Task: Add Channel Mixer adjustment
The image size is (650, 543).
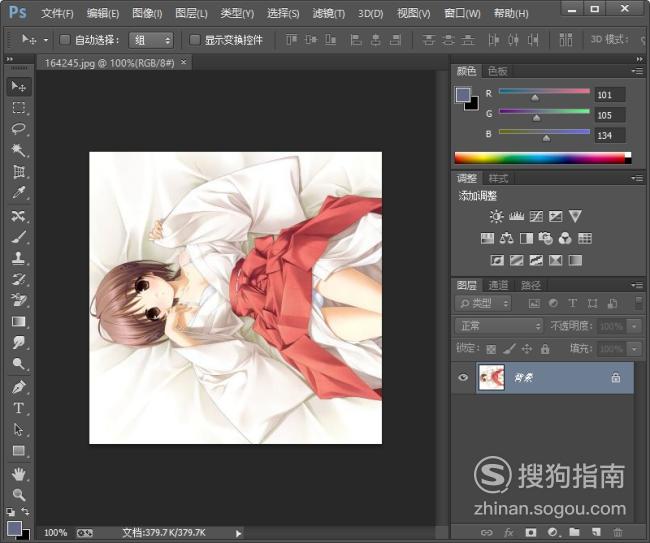Action: click(565, 238)
